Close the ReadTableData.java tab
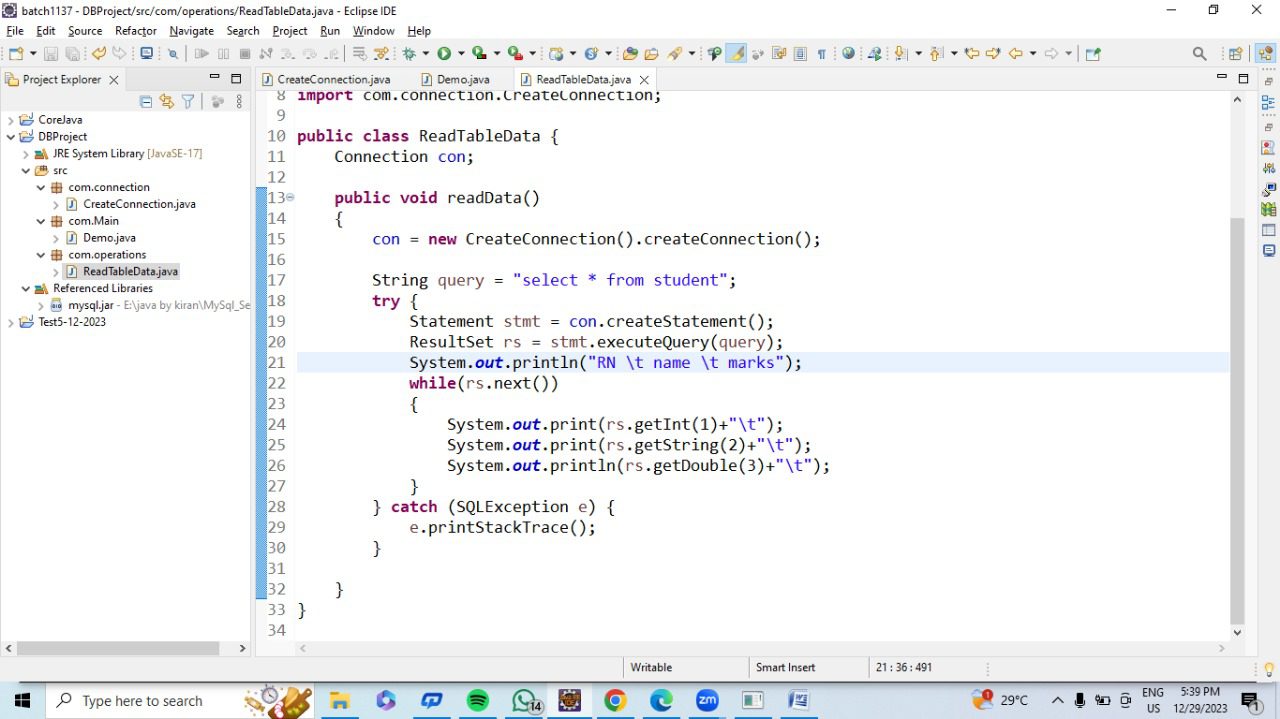The height and width of the screenshot is (719, 1280). pyautogui.click(x=644, y=79)
